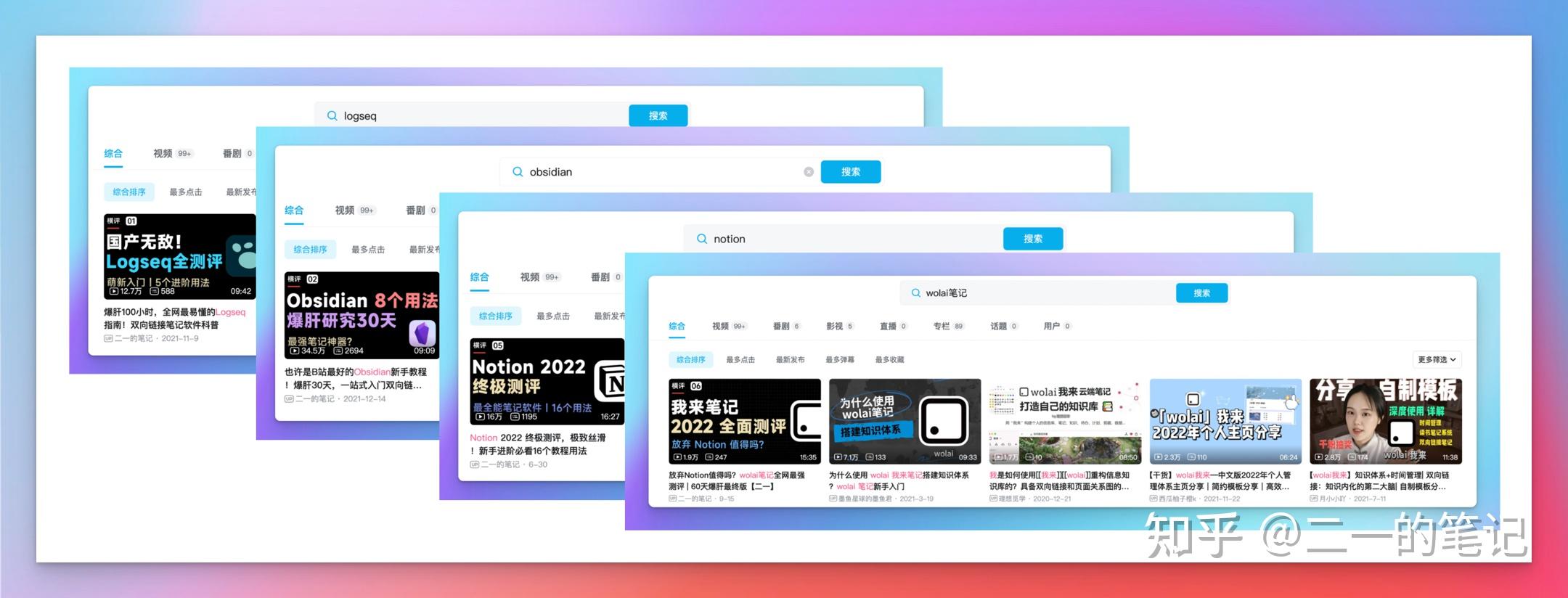1568x598 pixels.
Task: Open 话题 0 tab in the wolai笔记 window
Action: pos(1005,327)
